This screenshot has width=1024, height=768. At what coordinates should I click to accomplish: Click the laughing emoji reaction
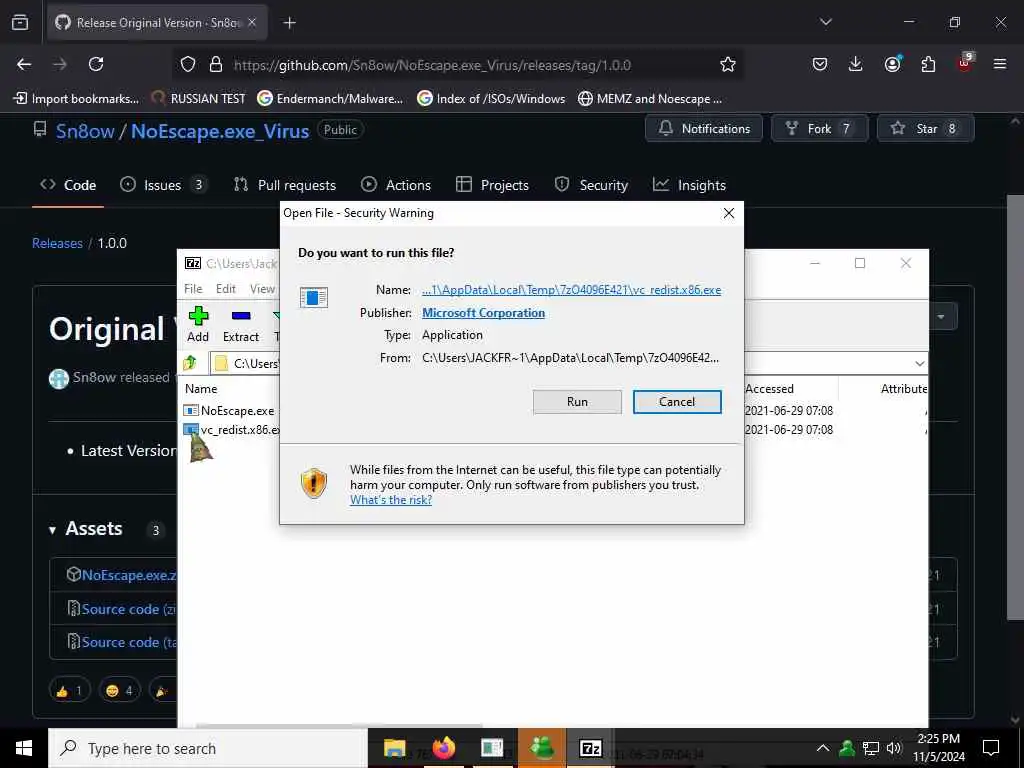point(119,690)
